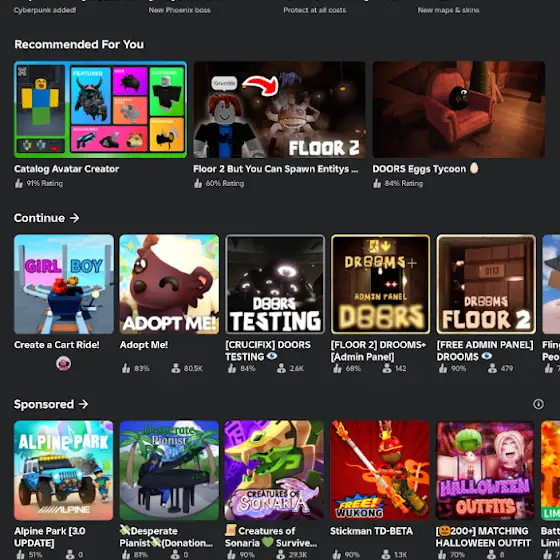Viewport: 560px width, 560px height.
Task: Click the player count icon showing 142
Action: 387,368
